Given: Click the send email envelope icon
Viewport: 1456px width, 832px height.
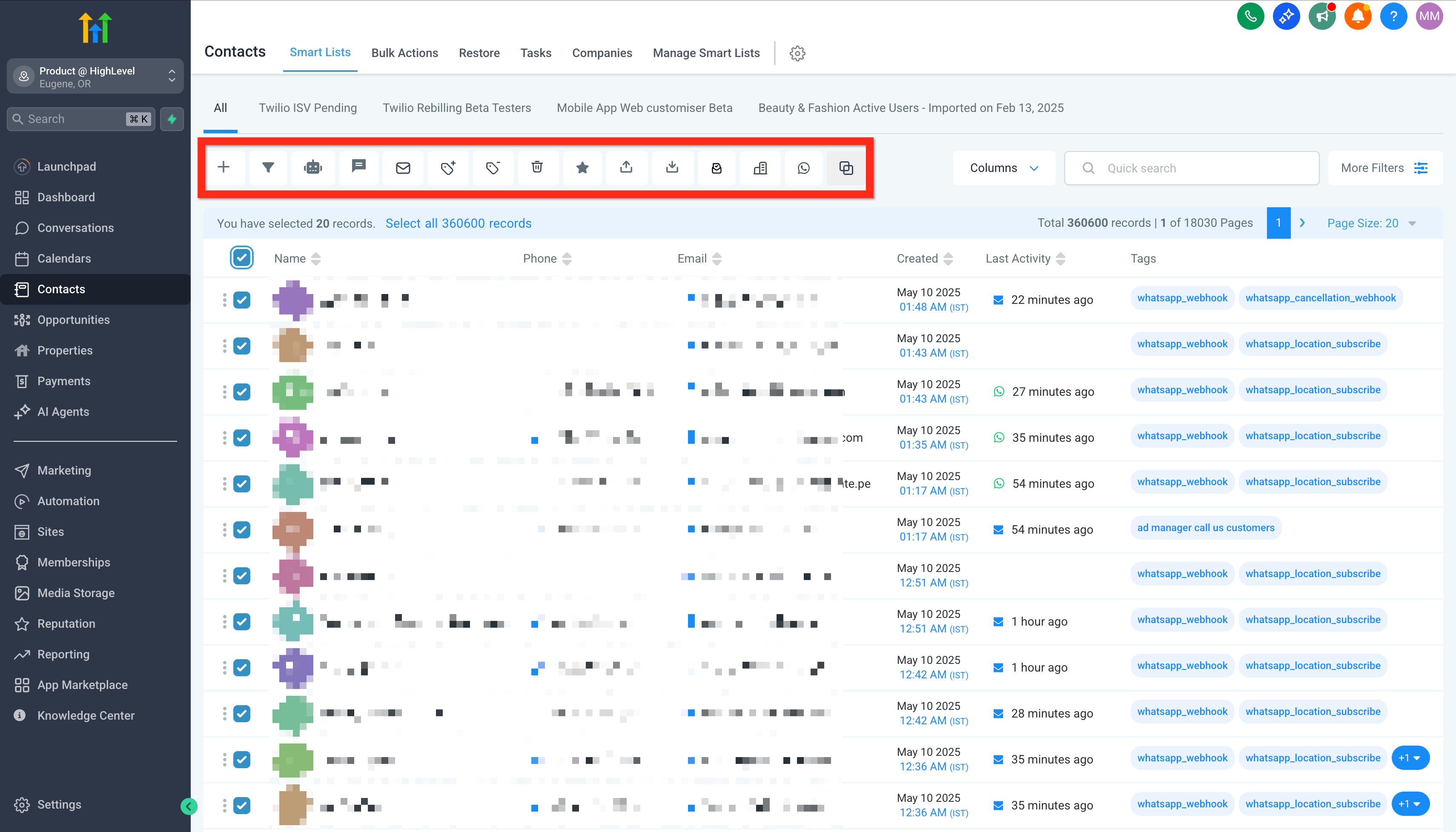Looking at the screenshot, I should click(403, 167).
